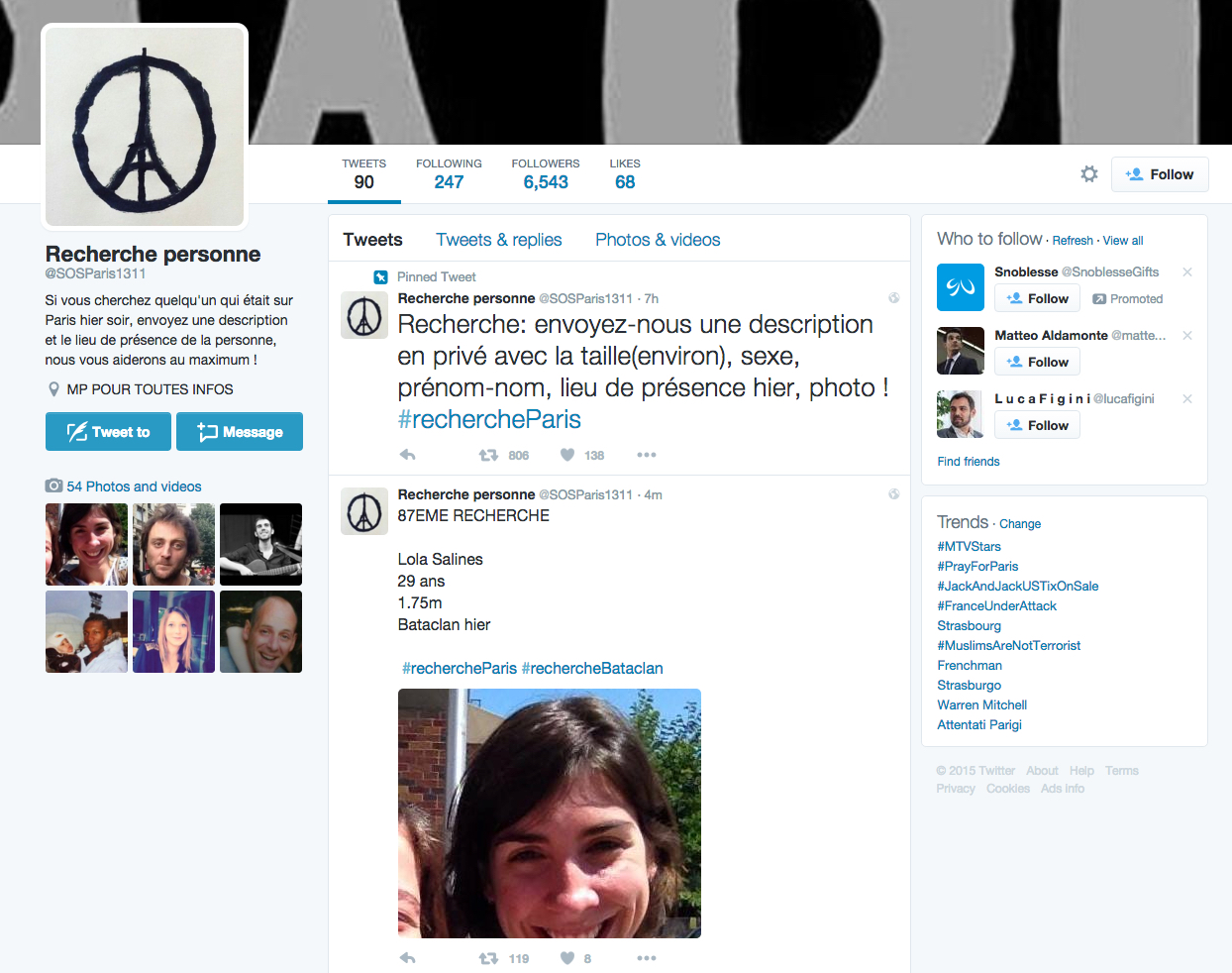Dismiss the Luca Figini suggestion
The height and width of the screenshot is (973, 1232).
pyautogui.click(x=1187, y=398)
